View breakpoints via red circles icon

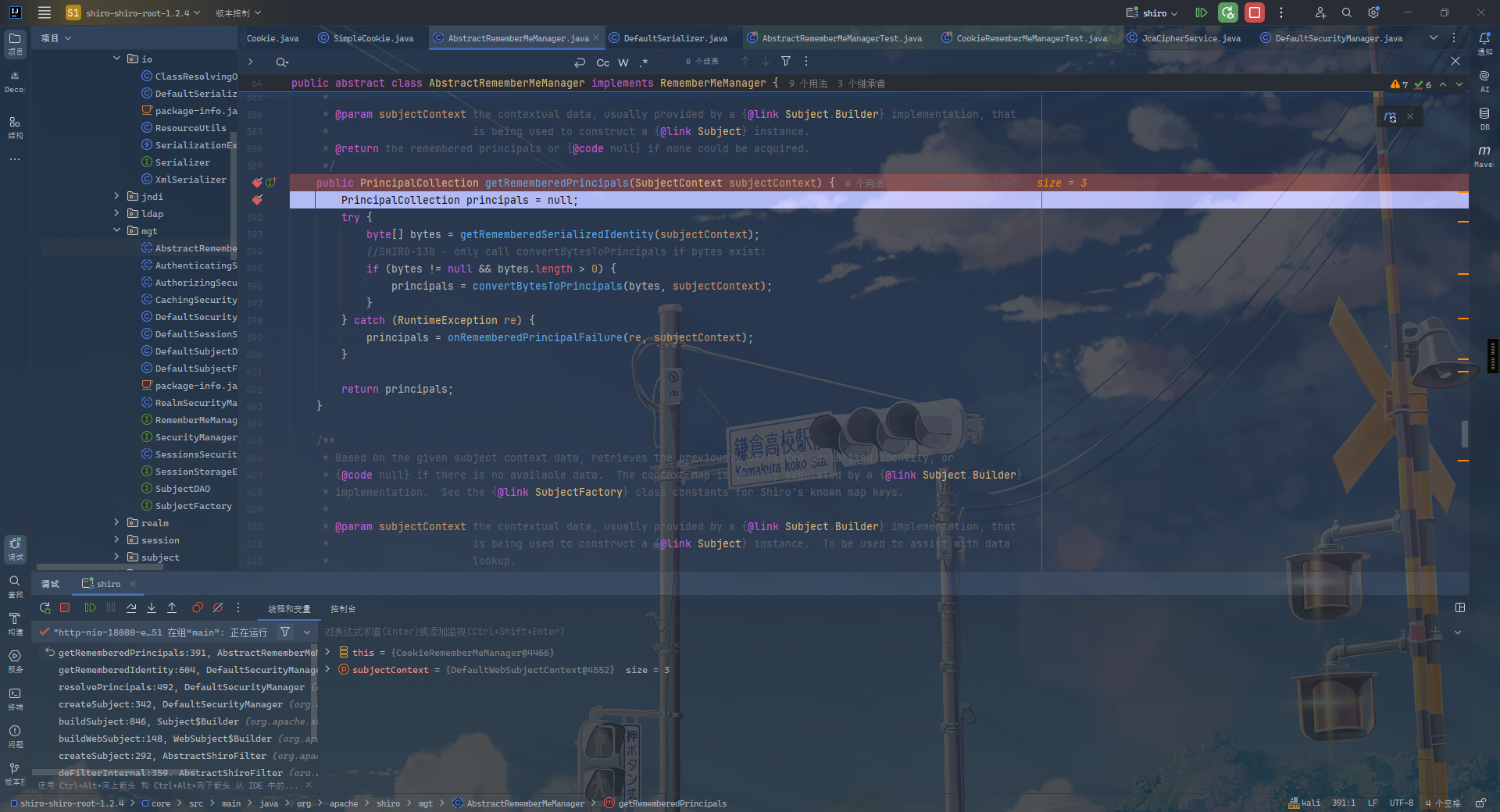pos(198,607)
